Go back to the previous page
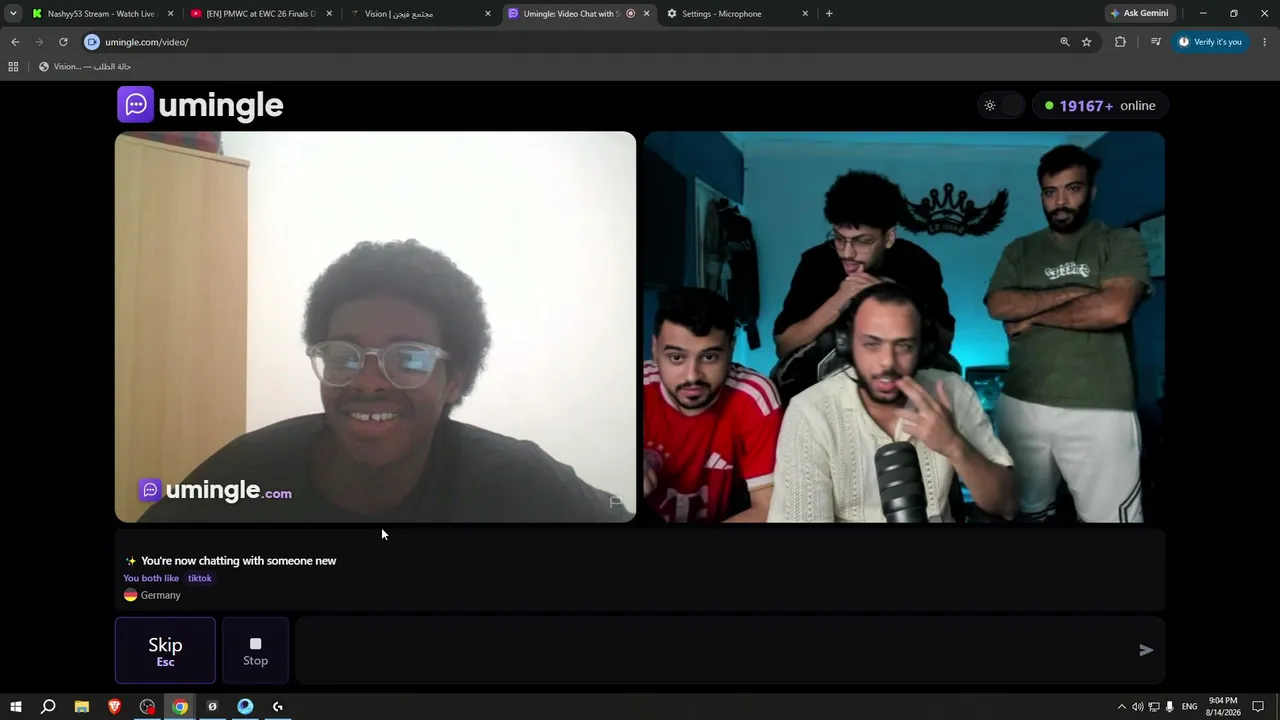1280x720 pixels. pyautogui.click(x=15, y=42)
